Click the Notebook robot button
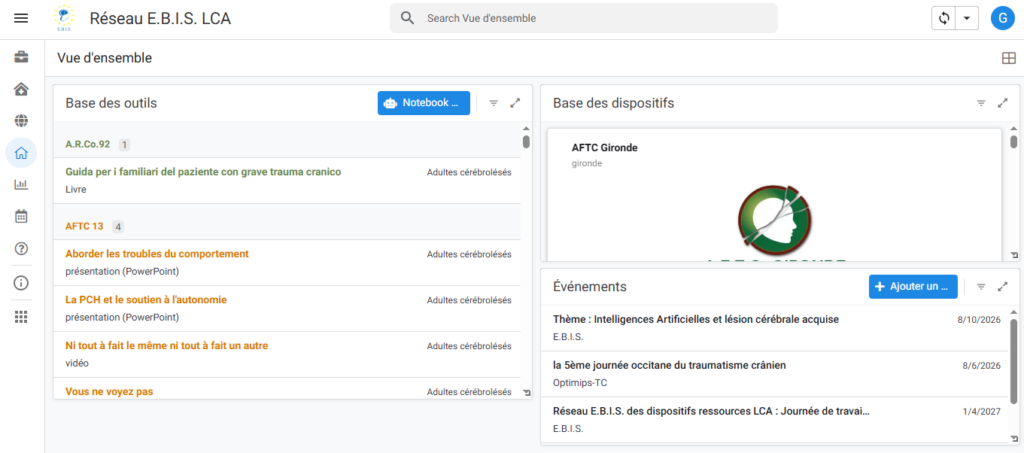 point(424,103)
